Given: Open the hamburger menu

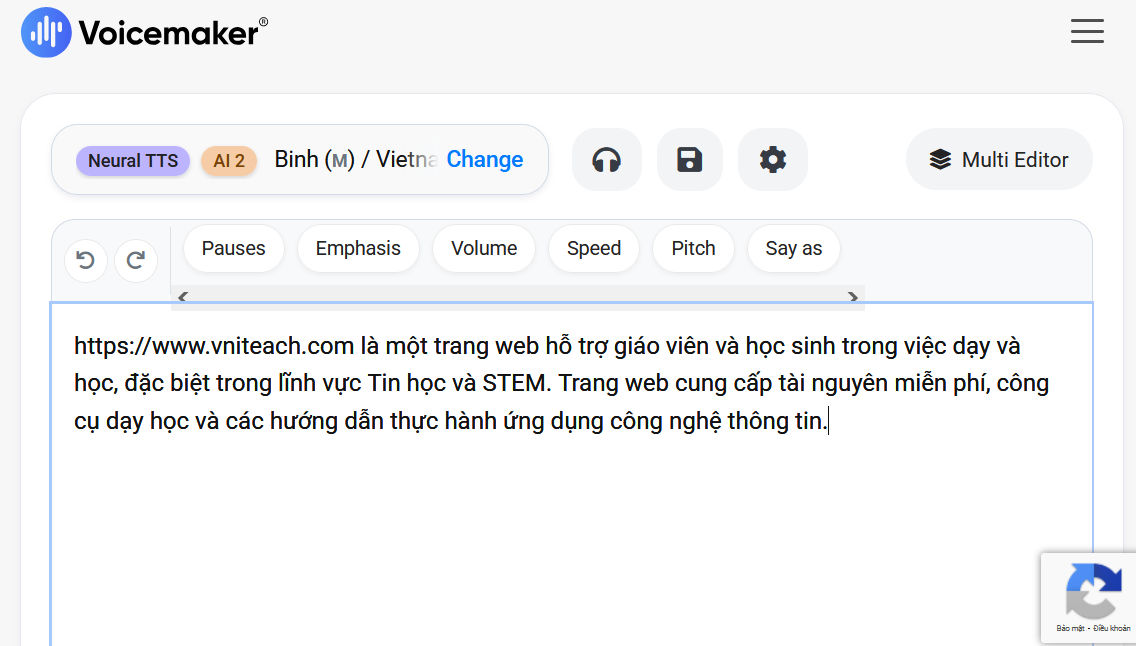Looking at the screenshot, I should tap(1087, 31).
